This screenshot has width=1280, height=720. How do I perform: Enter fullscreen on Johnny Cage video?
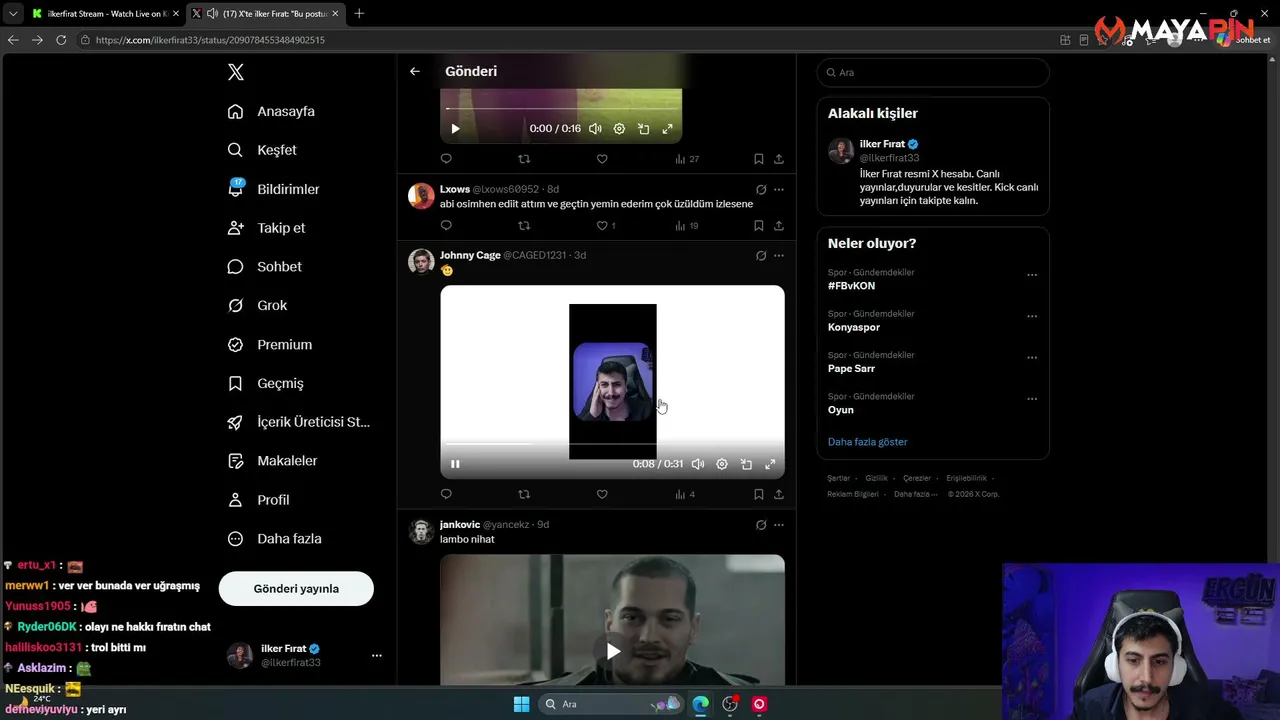coord(770,464)
